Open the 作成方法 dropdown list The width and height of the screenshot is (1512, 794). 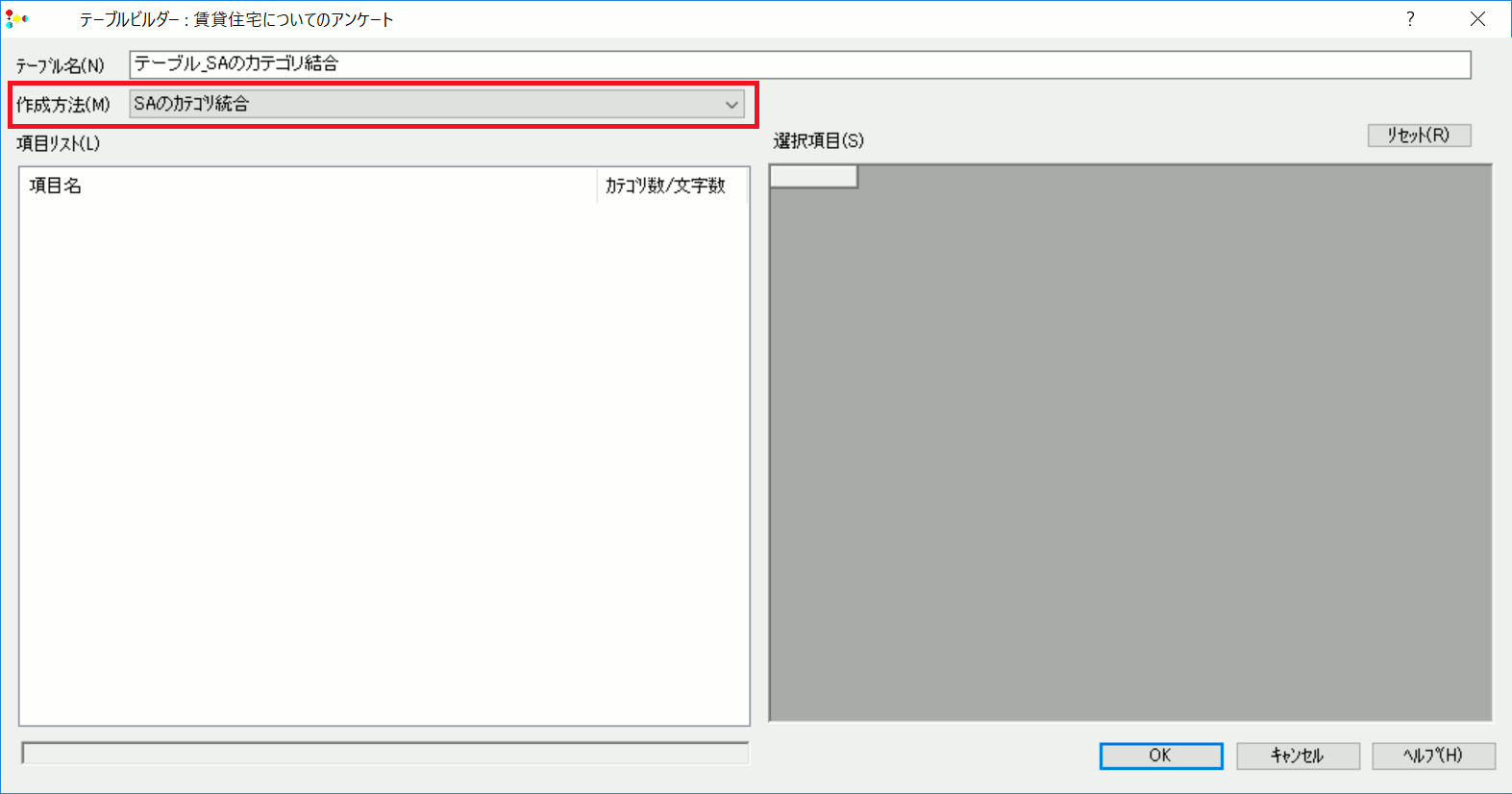click(437, 104)
